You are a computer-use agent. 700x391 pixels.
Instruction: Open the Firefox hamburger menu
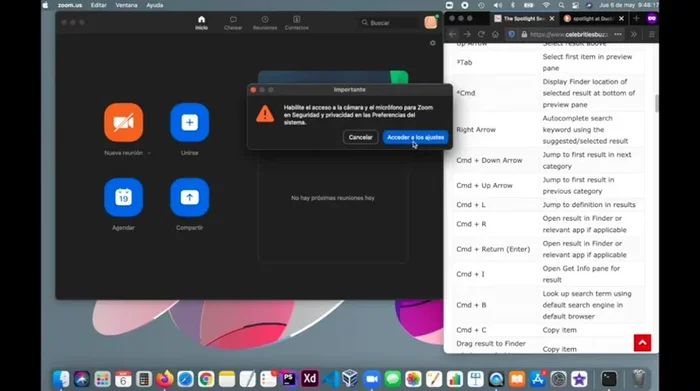coord(651,34)
